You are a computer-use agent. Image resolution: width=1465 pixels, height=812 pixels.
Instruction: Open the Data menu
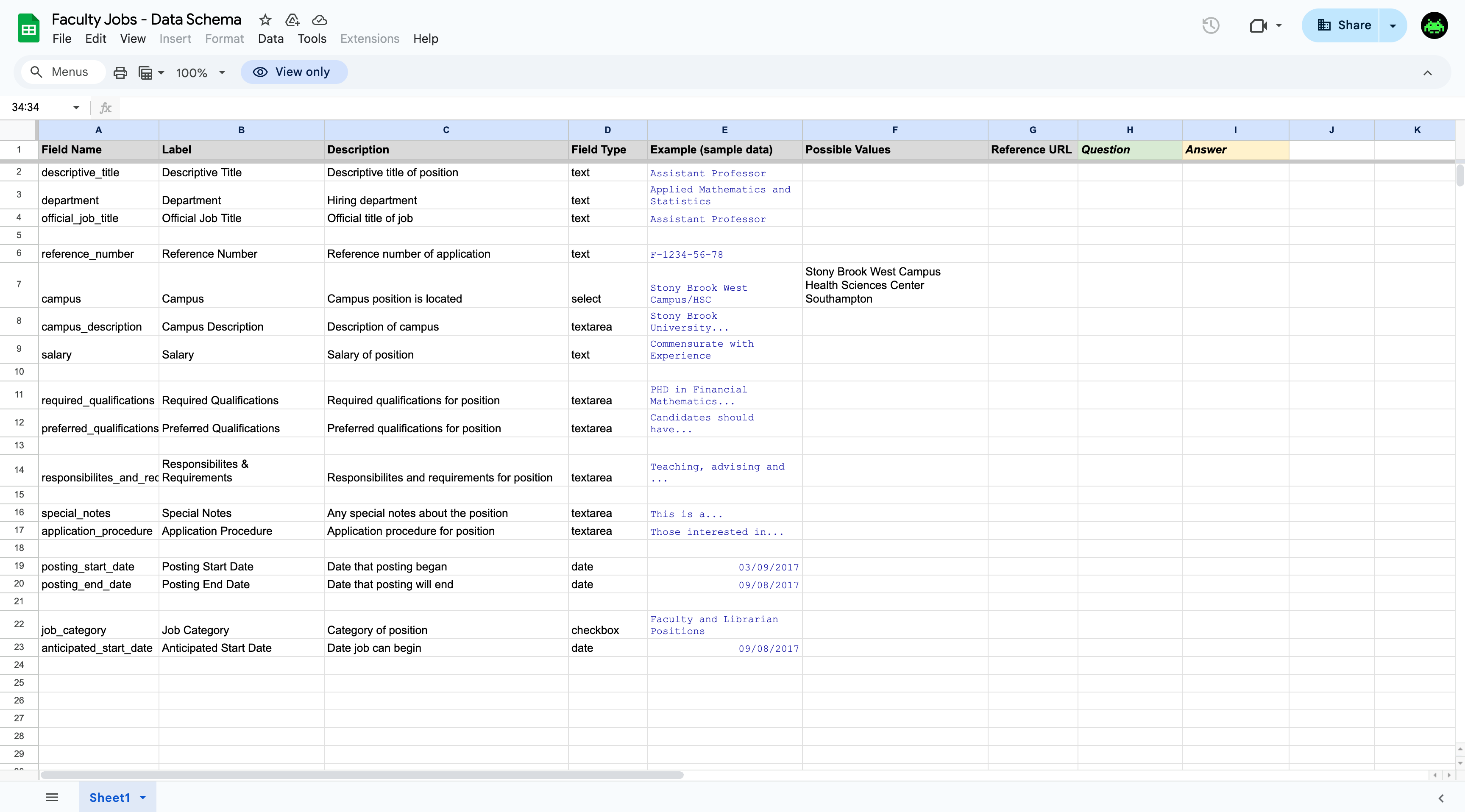click(x=271, y=39)
